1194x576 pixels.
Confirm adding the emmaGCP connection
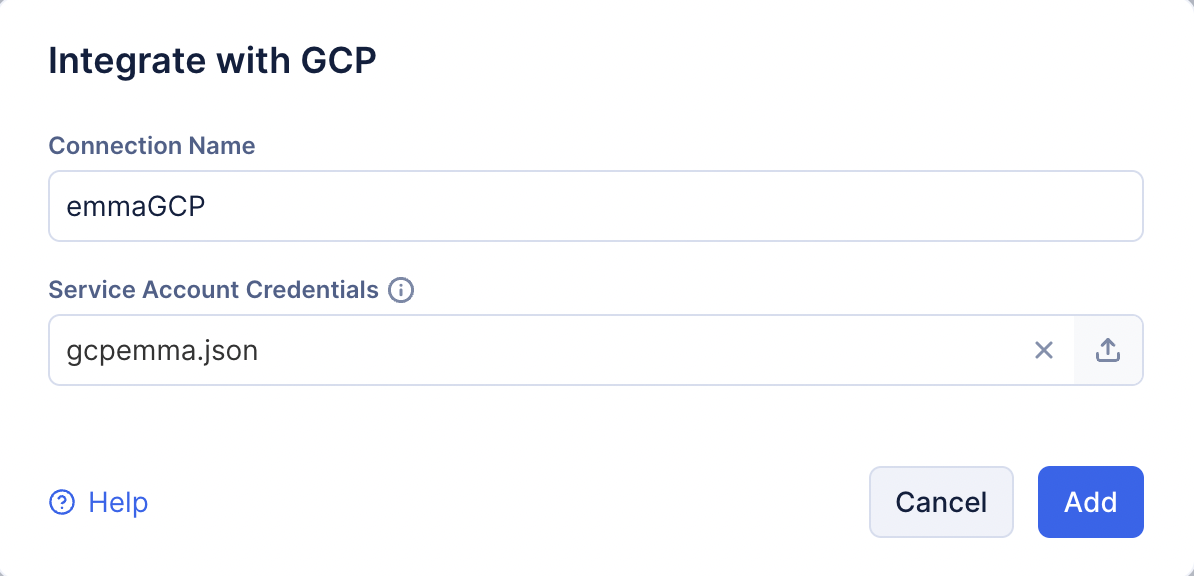click(x=1090, y=502)
